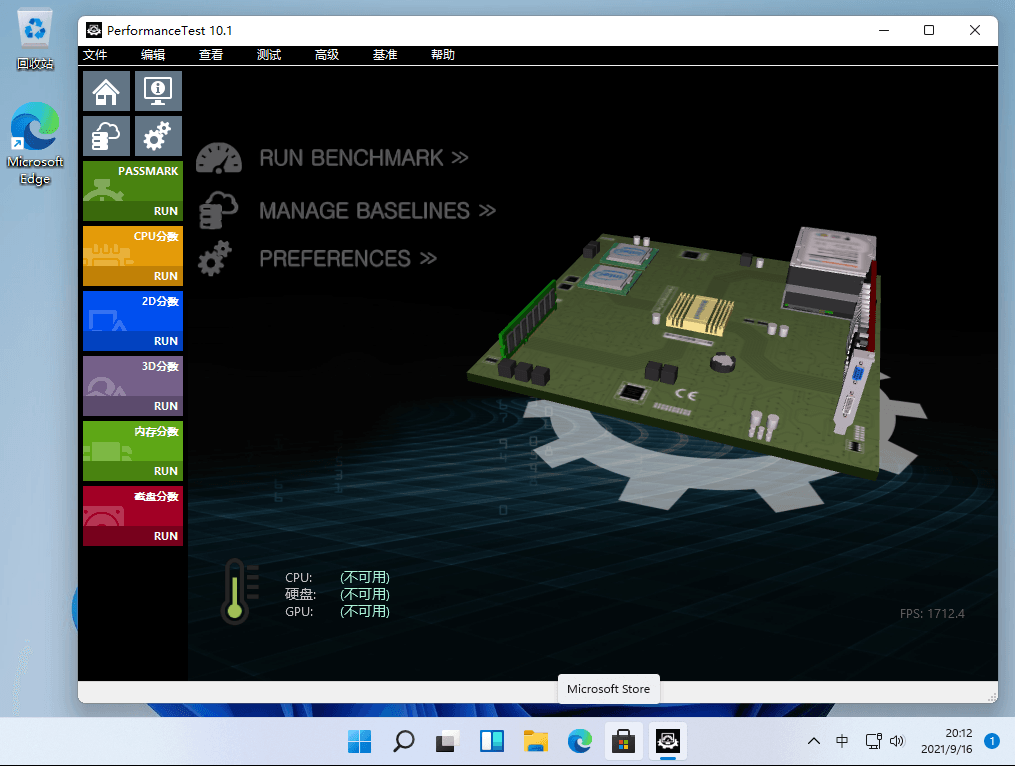
Task: Run the 3D graphics test
Action: 166,406
